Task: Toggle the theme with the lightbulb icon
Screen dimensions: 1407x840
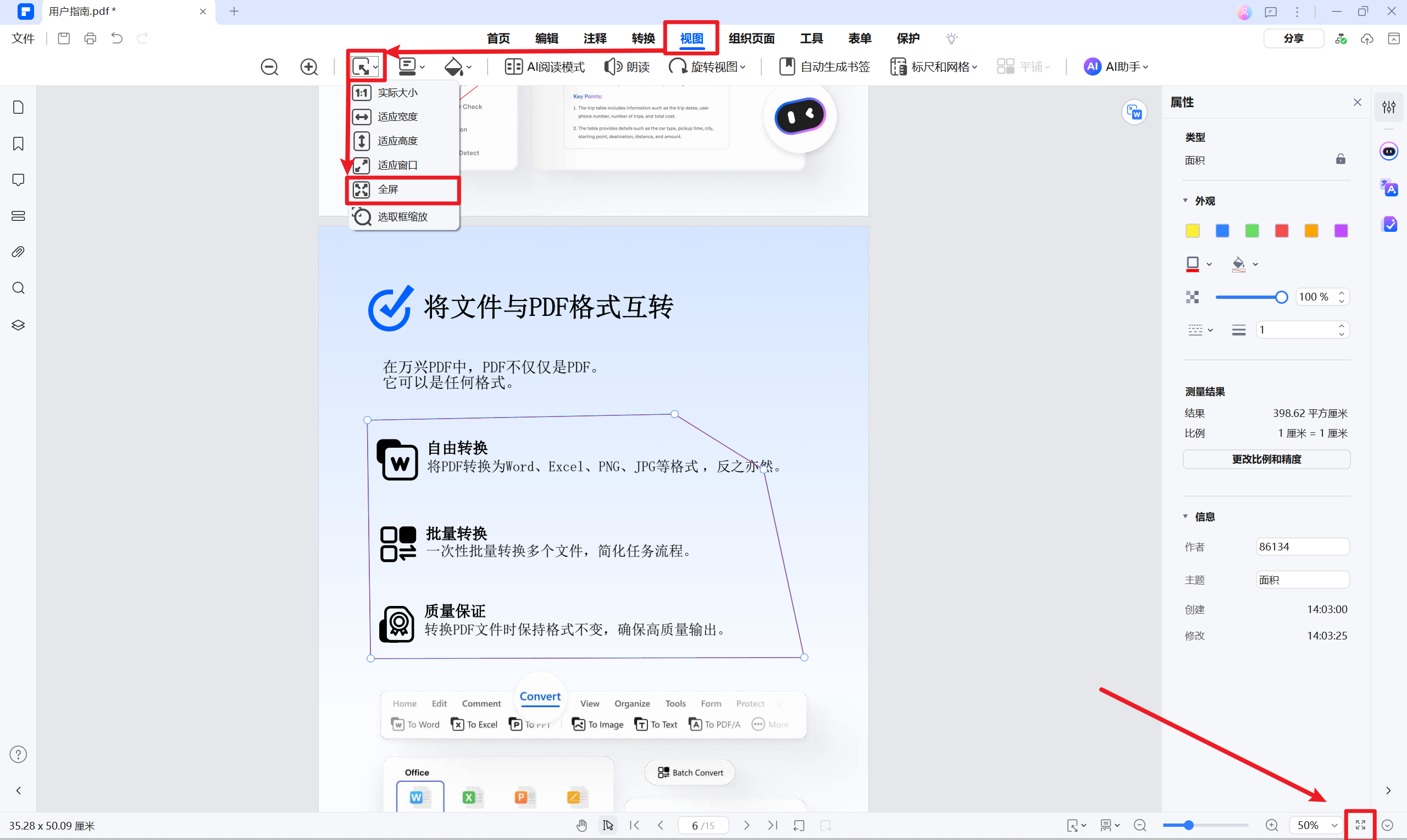Action: point(951,38)
